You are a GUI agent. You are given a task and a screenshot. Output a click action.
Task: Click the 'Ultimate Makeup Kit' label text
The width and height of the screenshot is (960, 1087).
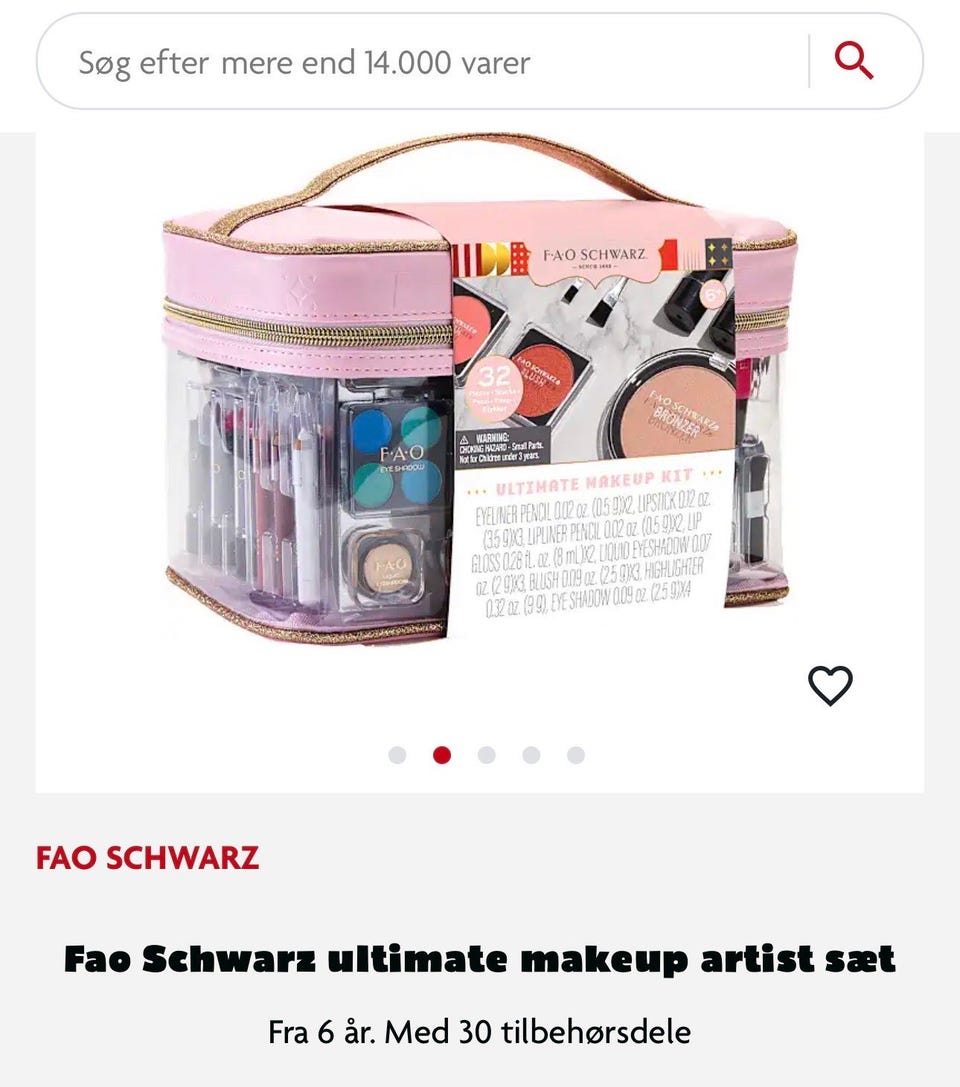click(594, 479)
